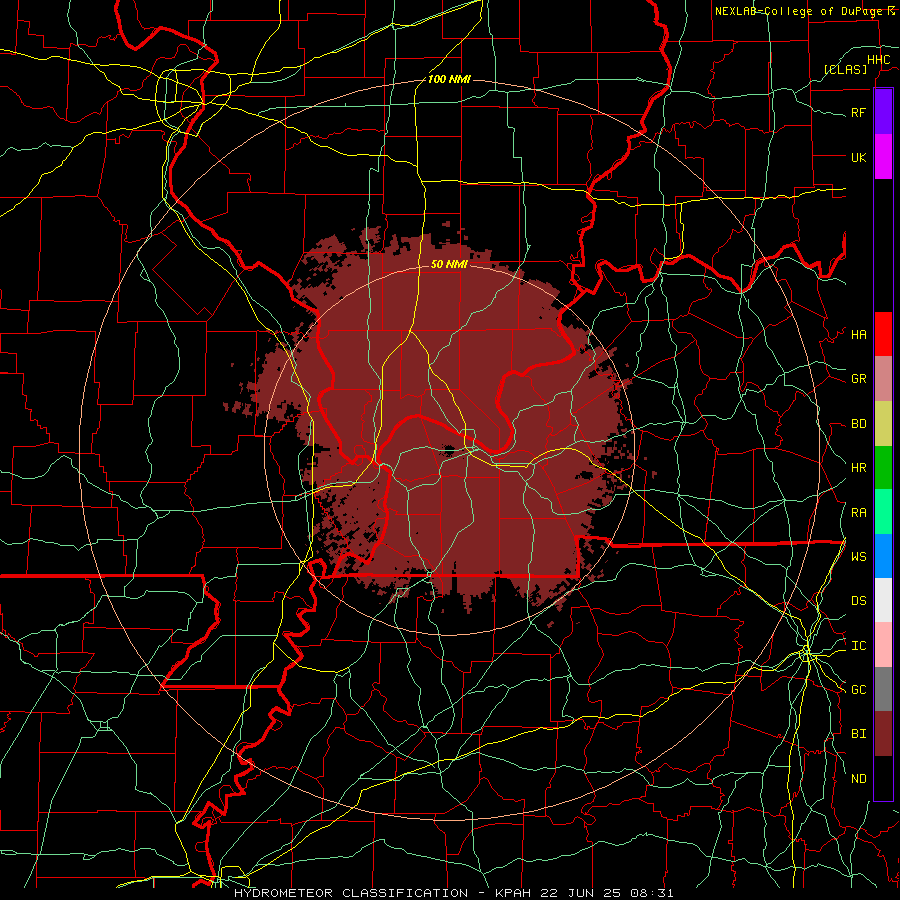This screenshot has width=900, height=900.
Task: Click the IC light pink color swatch
Action: click(x=883, y=645)
